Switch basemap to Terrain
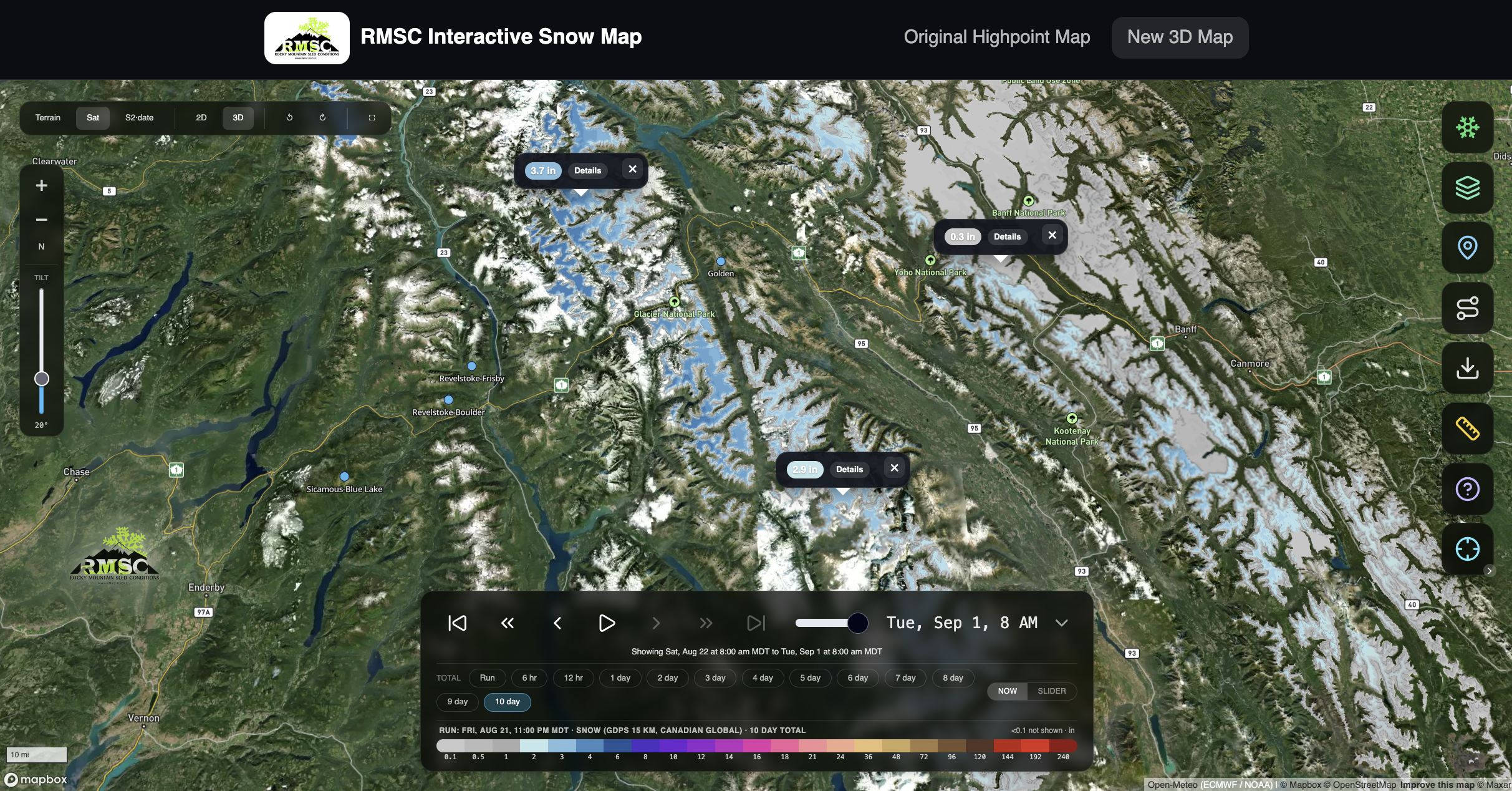 [48, 117]
